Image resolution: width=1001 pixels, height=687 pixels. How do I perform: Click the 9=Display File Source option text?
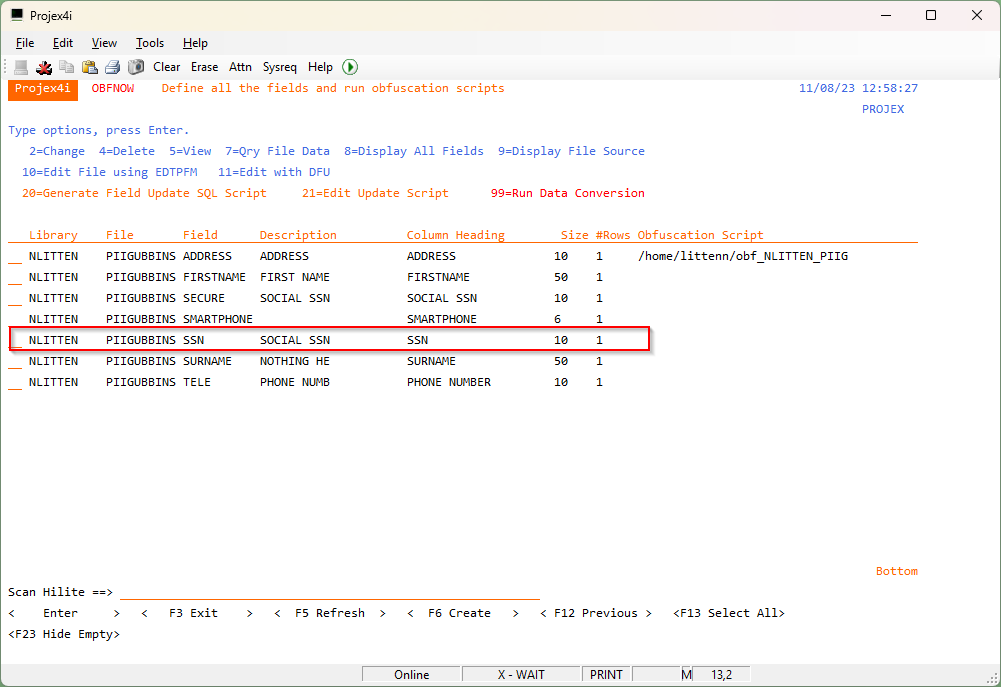tap(571, 151)
